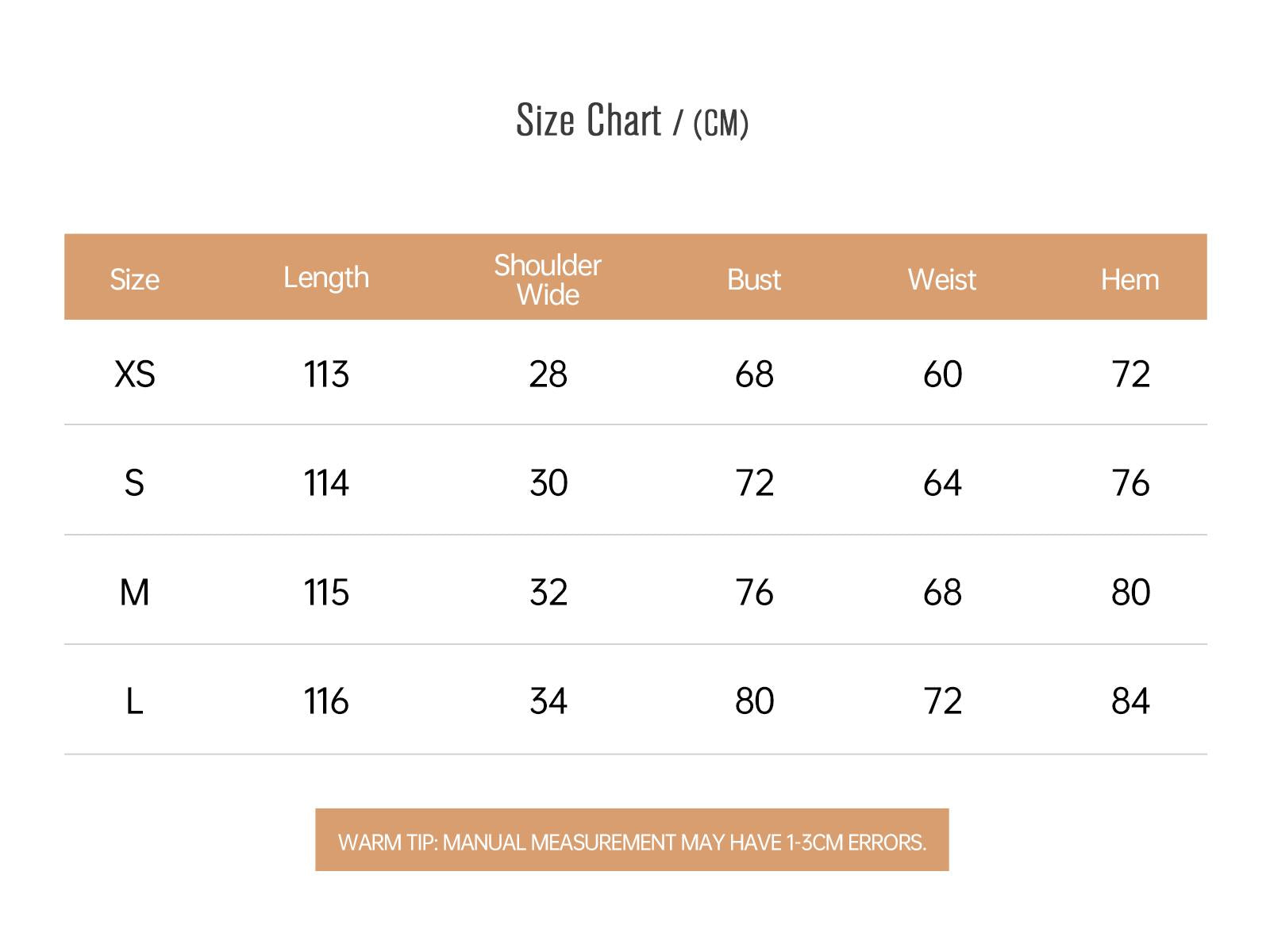Screen dimensions: 1270x952
Task: Select the L size row label
Action: (134, 701)
